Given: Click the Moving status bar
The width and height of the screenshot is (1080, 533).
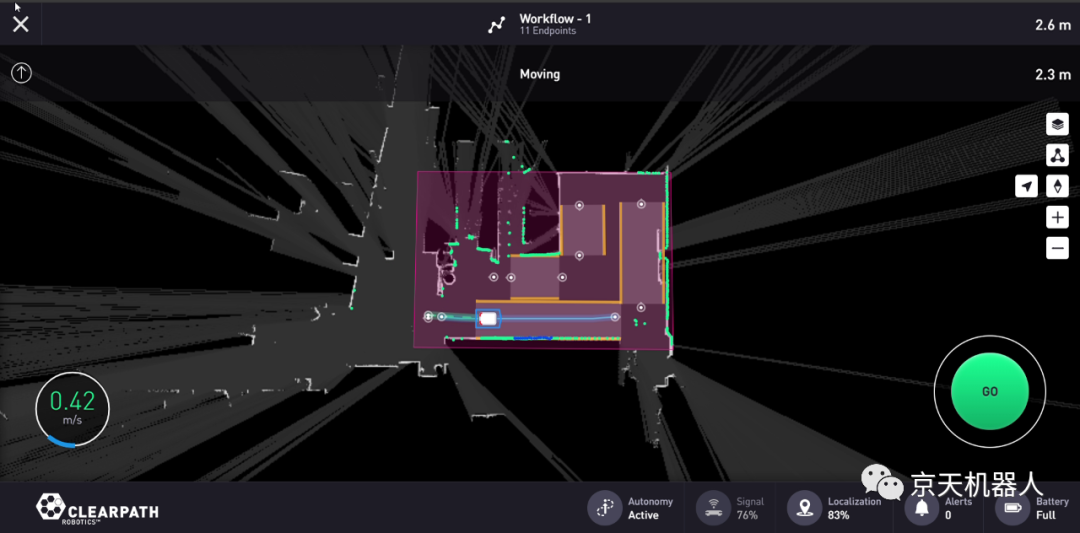Looking at the screenshot, I should 540,74.
